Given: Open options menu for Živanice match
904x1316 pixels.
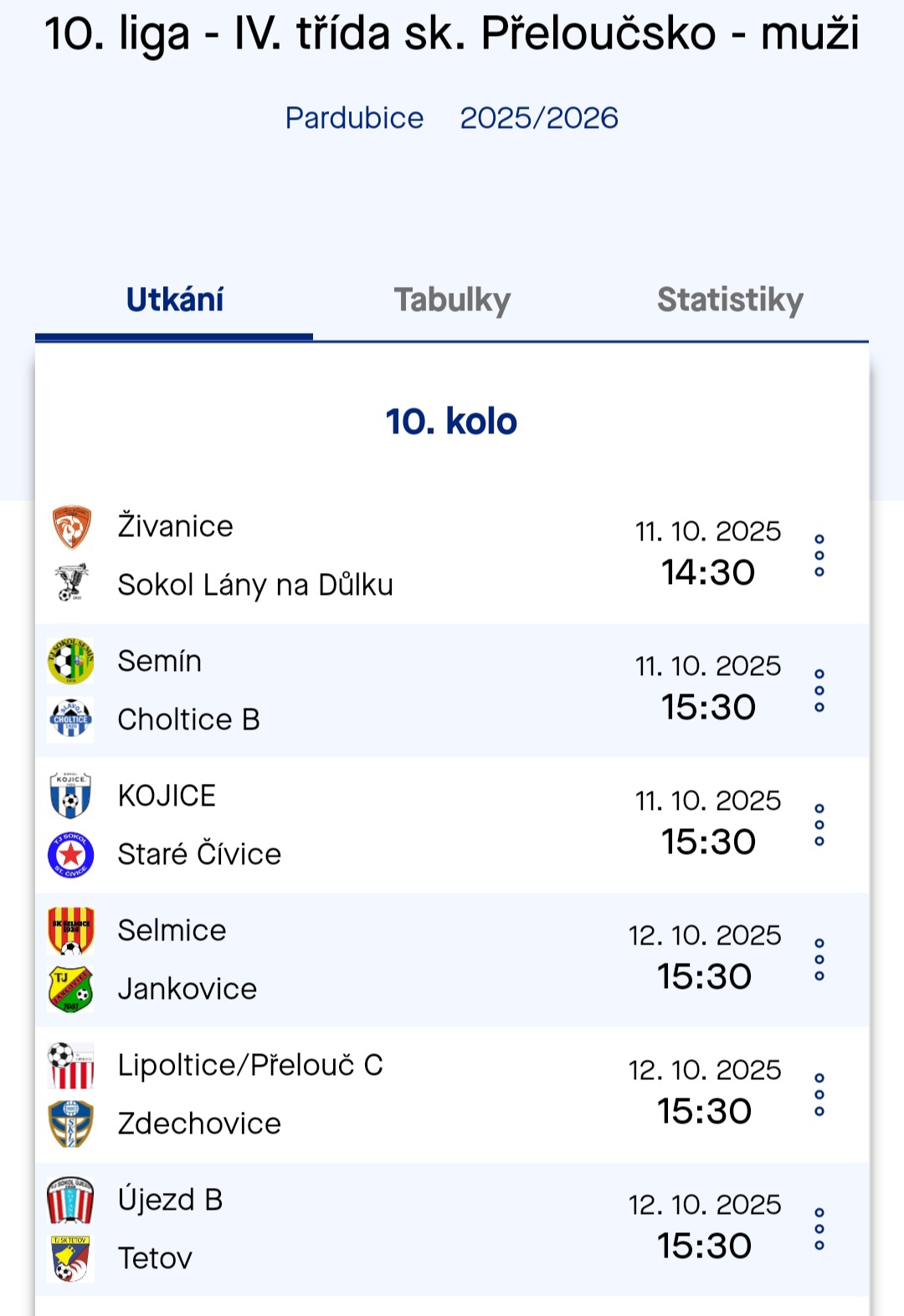Looking at the screenshot, I should (x=819, y=556).
